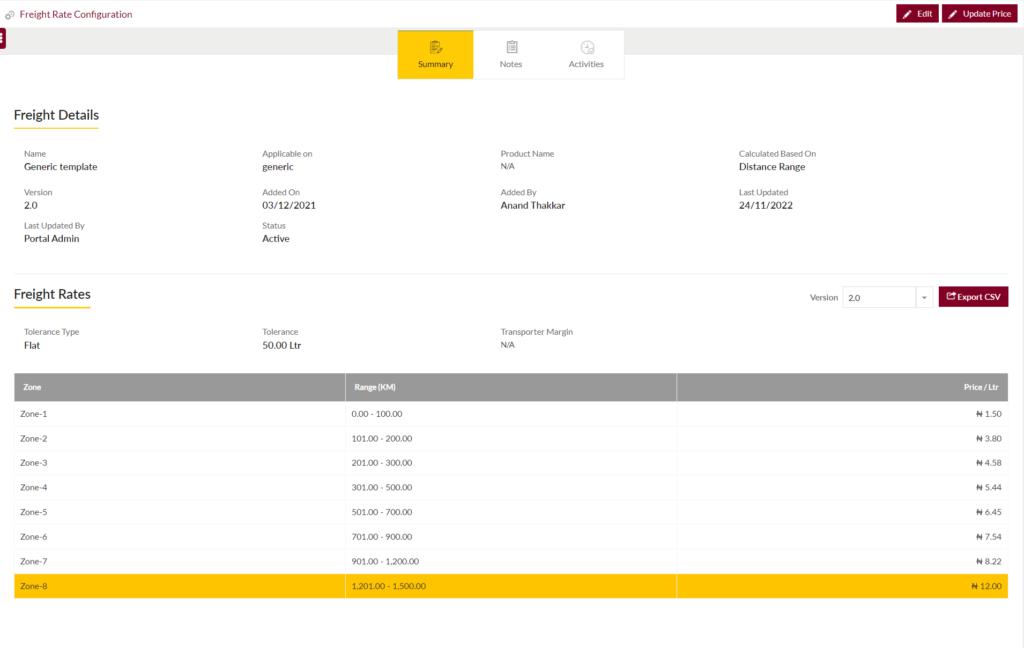
Task: Click range 0.00 - 100.00
Action: (x=377, y=414)
